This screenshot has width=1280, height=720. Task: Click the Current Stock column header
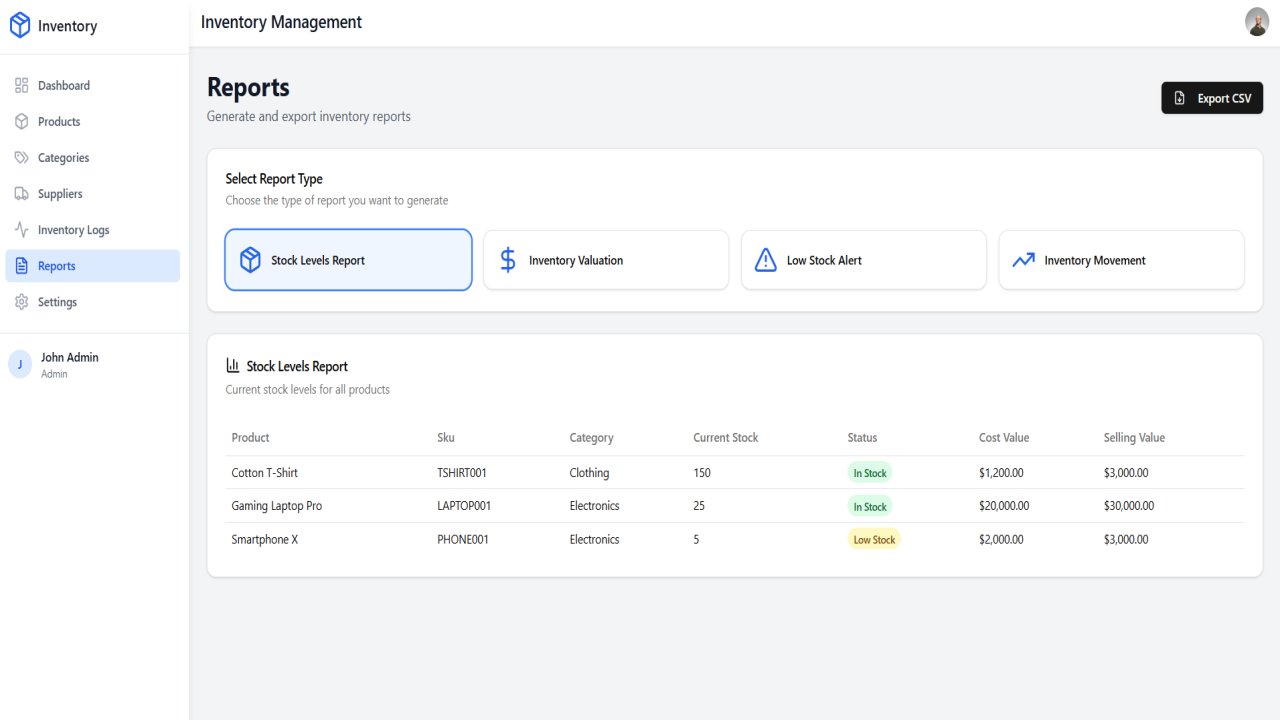tap(726, 438)
